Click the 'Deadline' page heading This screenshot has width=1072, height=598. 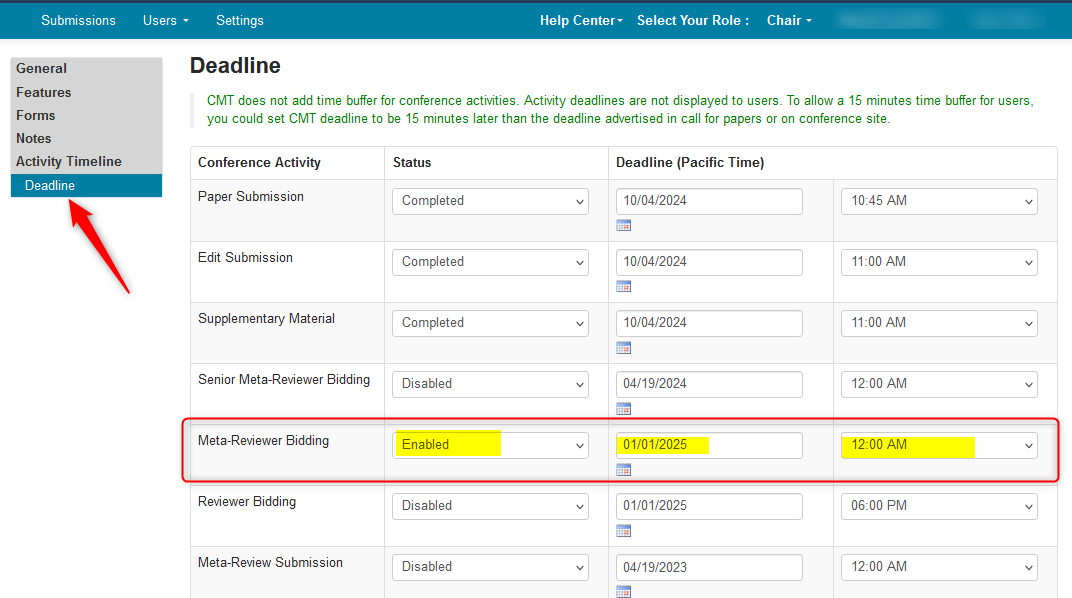pos(235,66)
